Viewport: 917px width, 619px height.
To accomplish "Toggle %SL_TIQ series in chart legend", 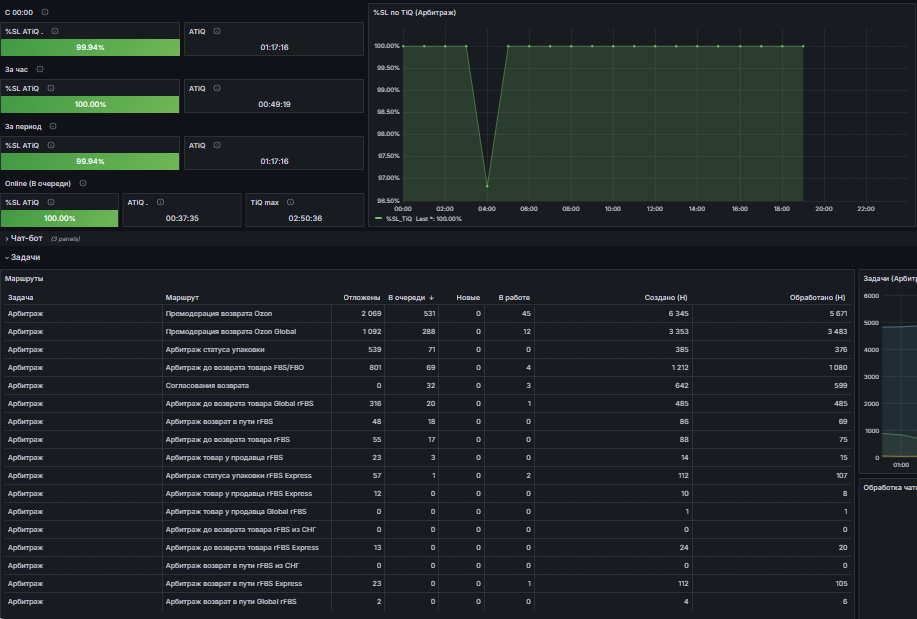I will [399, 219].
